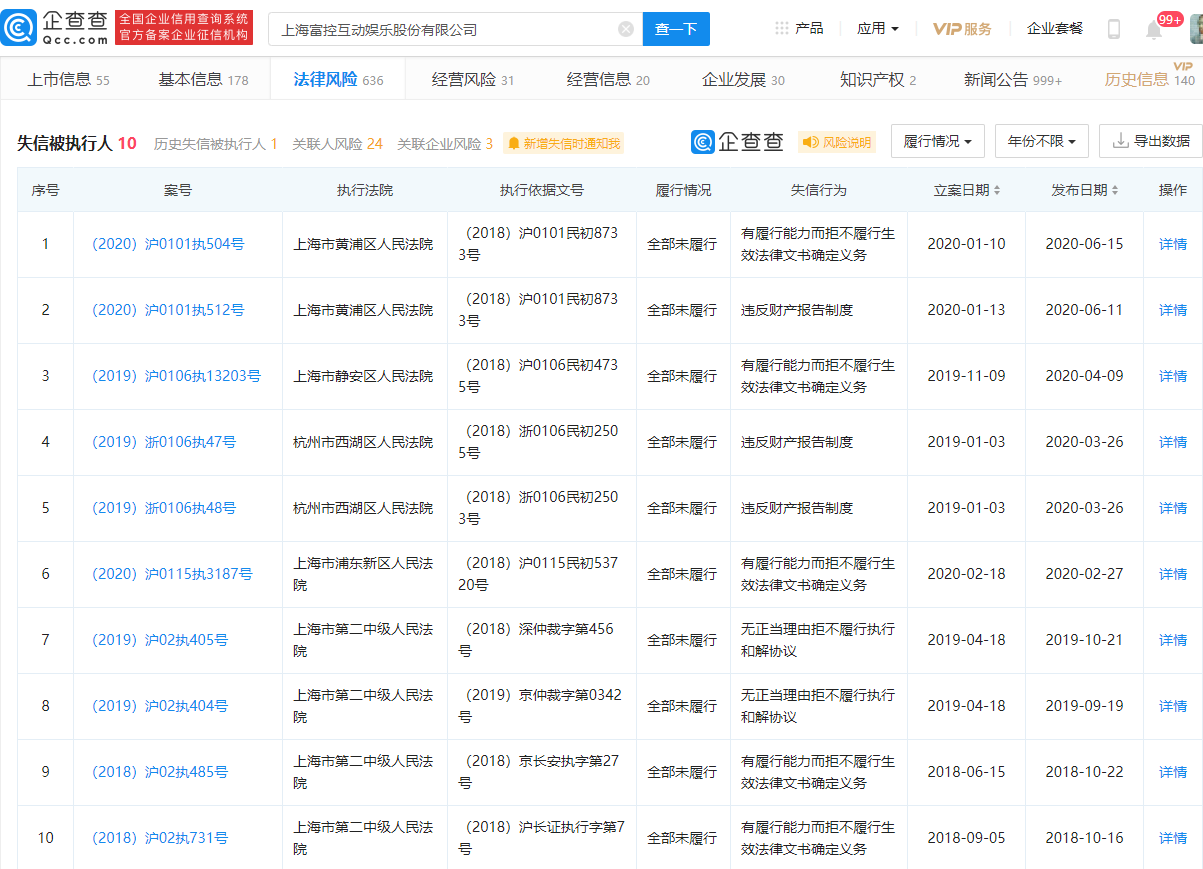Click the company name search field
This screenshot has height=869, width=1203.
pyautogui.click(x=445, y=29)
